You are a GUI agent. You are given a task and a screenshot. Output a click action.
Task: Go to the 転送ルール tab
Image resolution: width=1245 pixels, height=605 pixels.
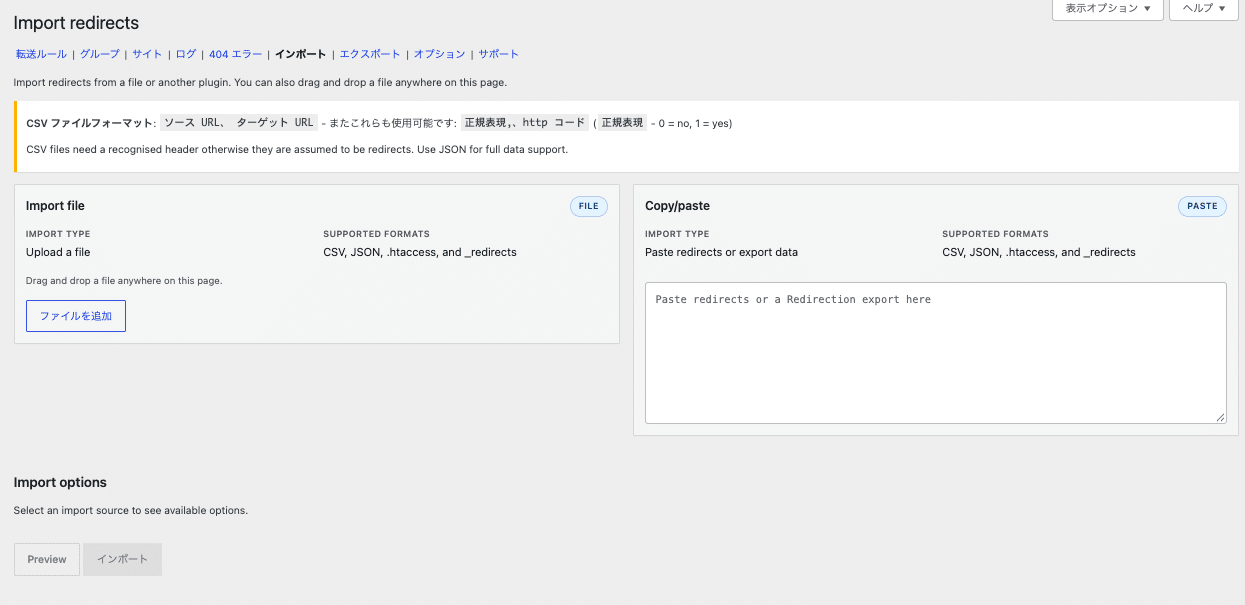(x=41, y=54)
